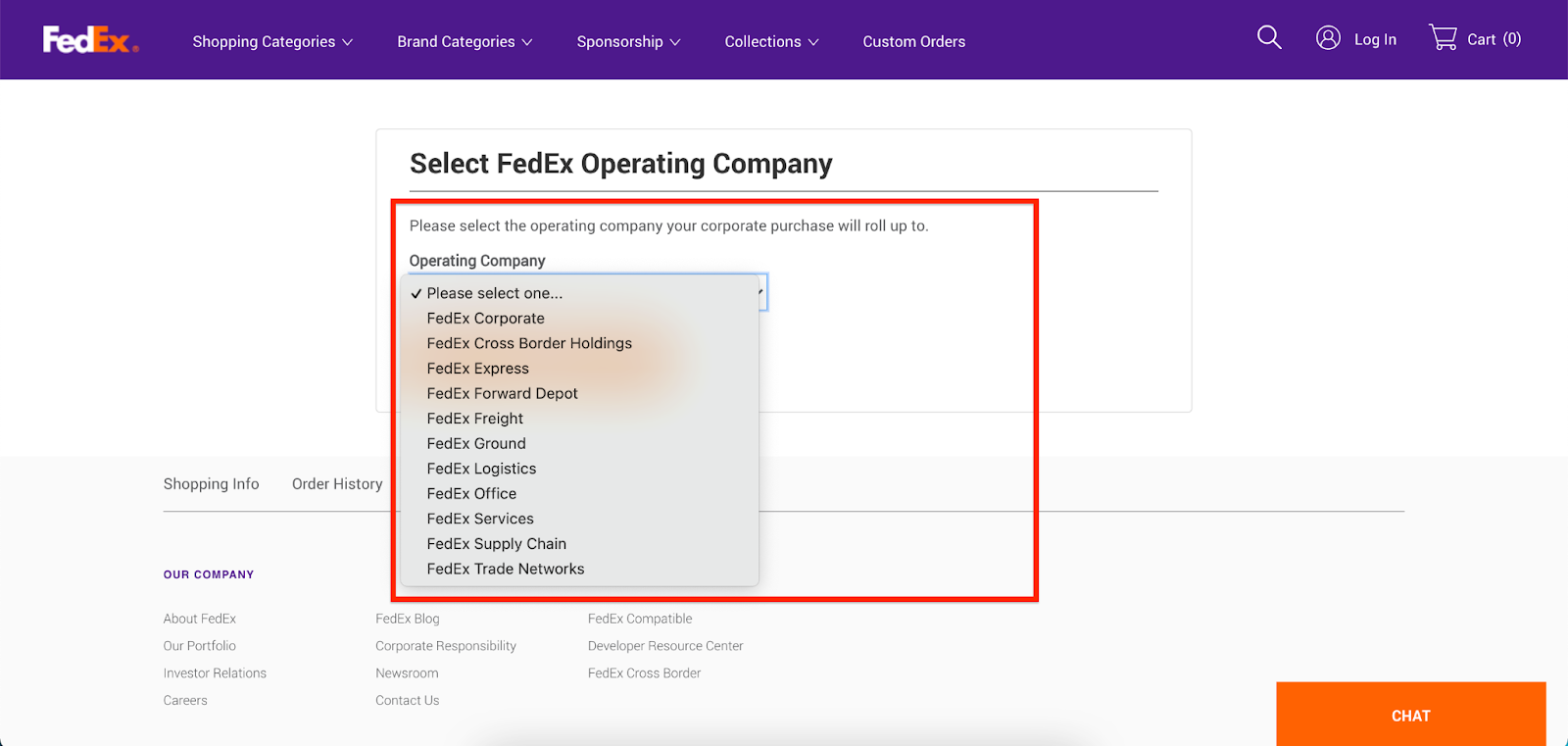The height and width of the screenshot is (746, 1568).
Task: Expand Shopping Categories menu
Action: [x=272, y=41]
